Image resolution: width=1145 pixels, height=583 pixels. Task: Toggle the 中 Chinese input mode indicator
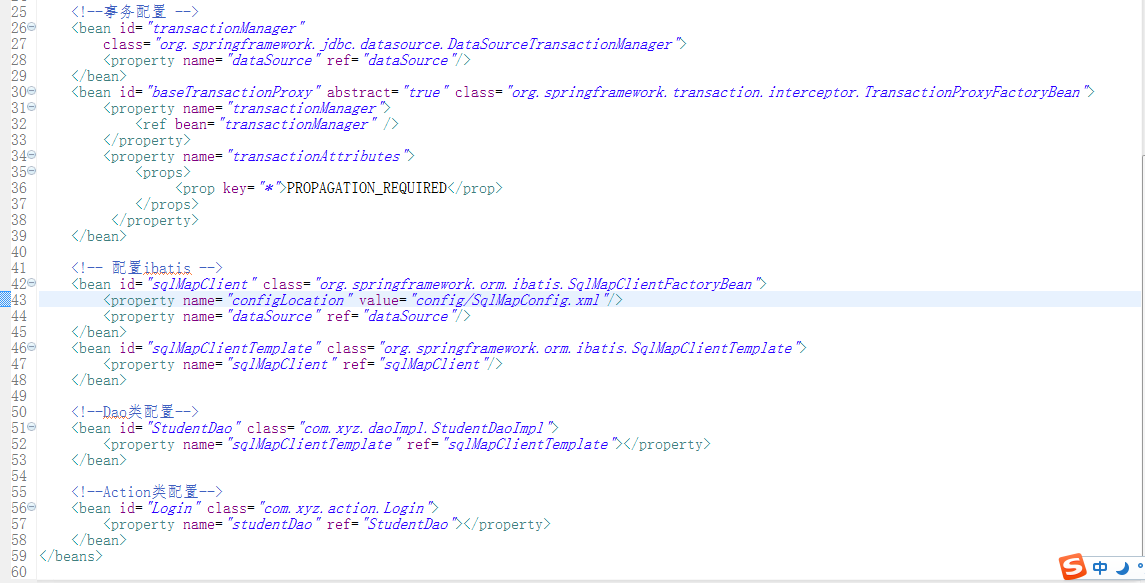1100,568
